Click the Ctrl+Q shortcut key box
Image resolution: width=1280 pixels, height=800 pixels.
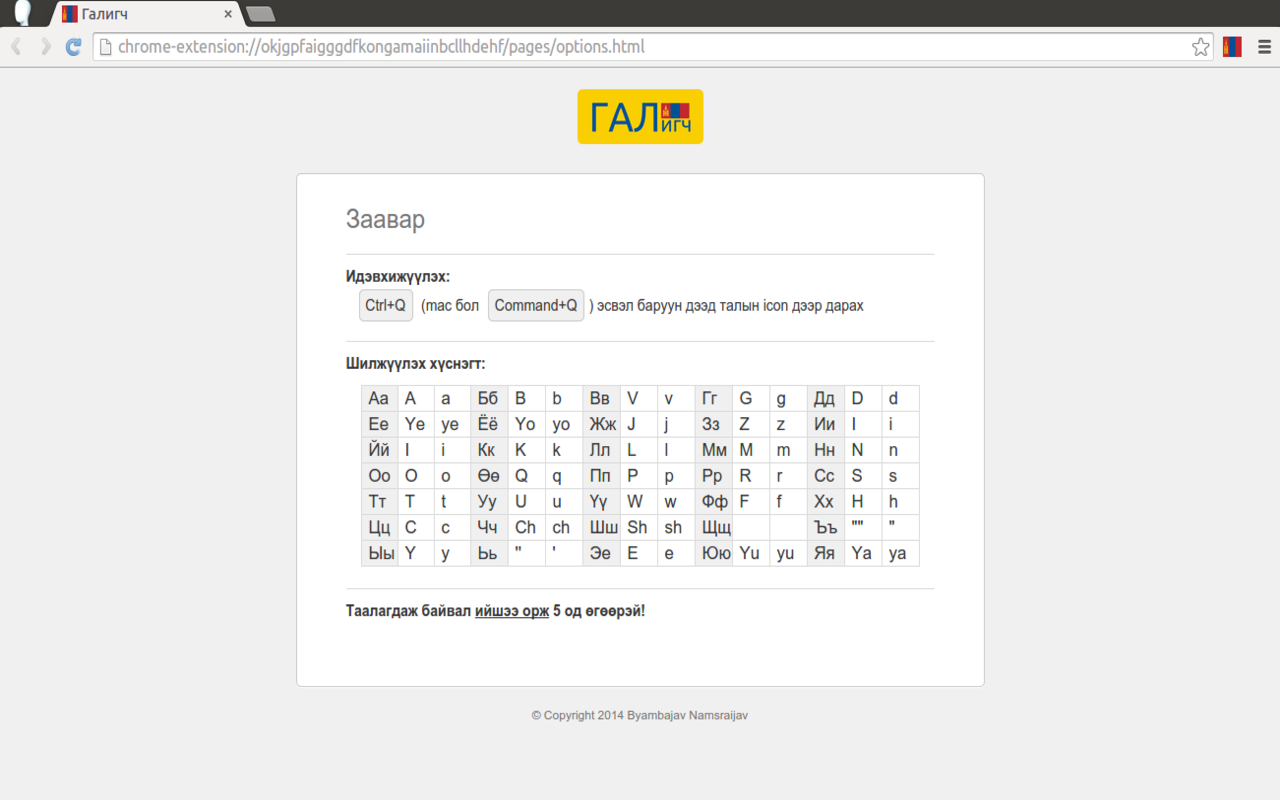pyautogui.click(x=386, y=306)
